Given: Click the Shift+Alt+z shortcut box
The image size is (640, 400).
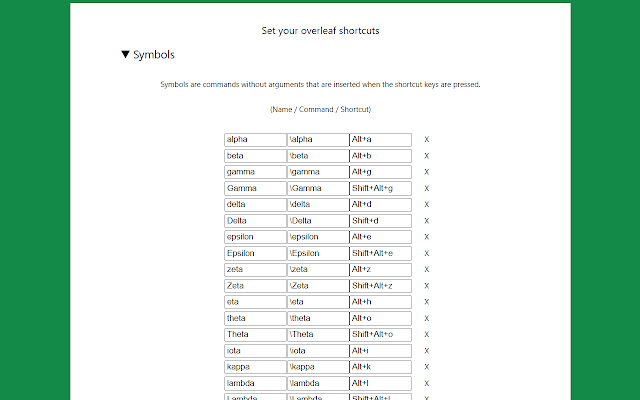Looking at the screenshot, I should (380, 286).
